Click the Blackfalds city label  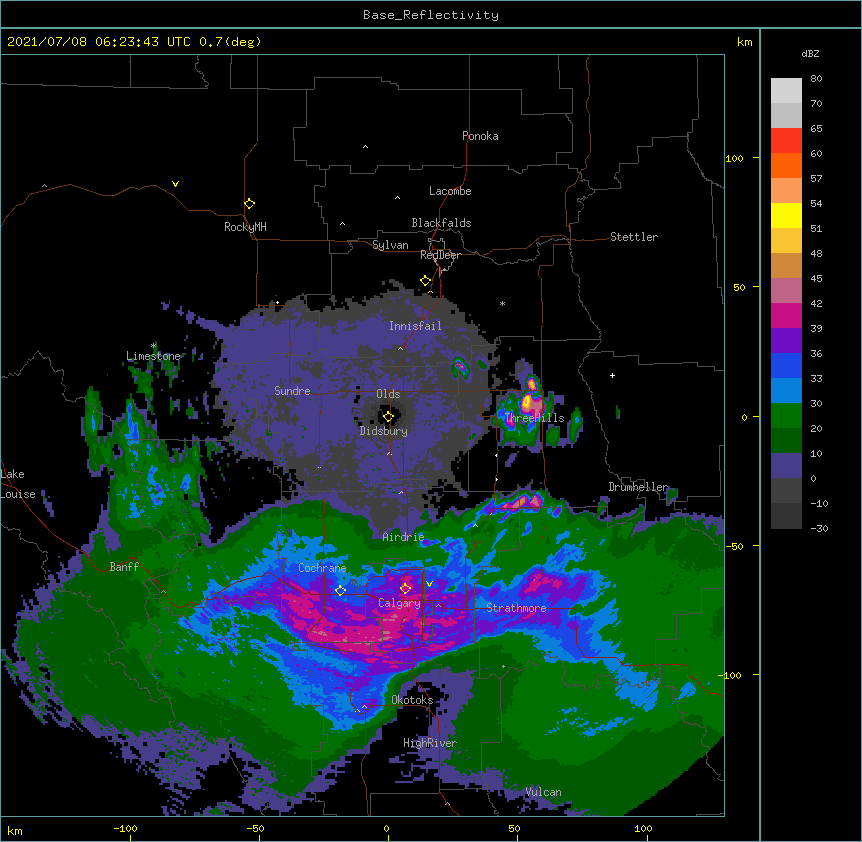(x=441, y=223)
